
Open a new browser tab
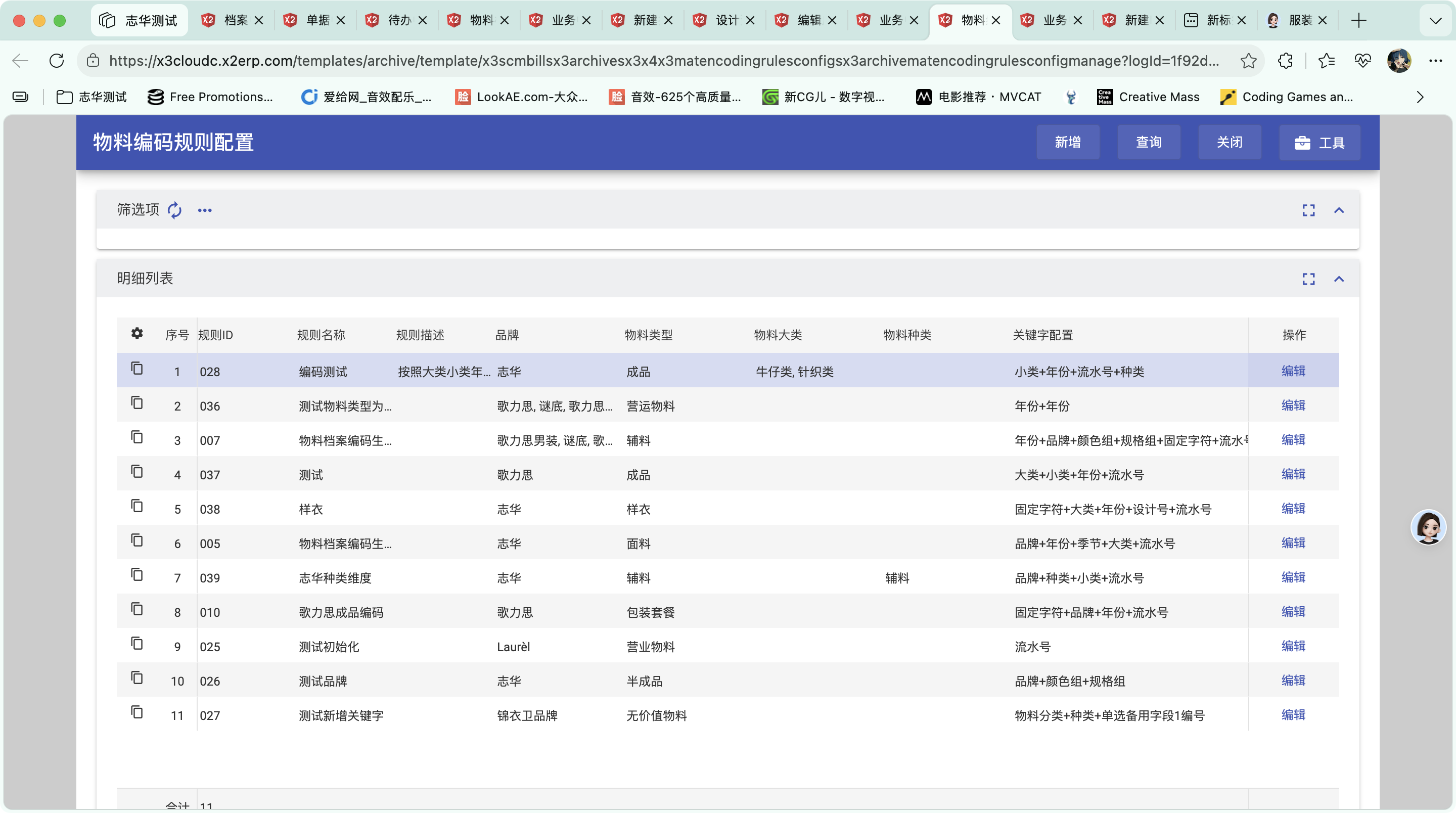[1359, 20]
